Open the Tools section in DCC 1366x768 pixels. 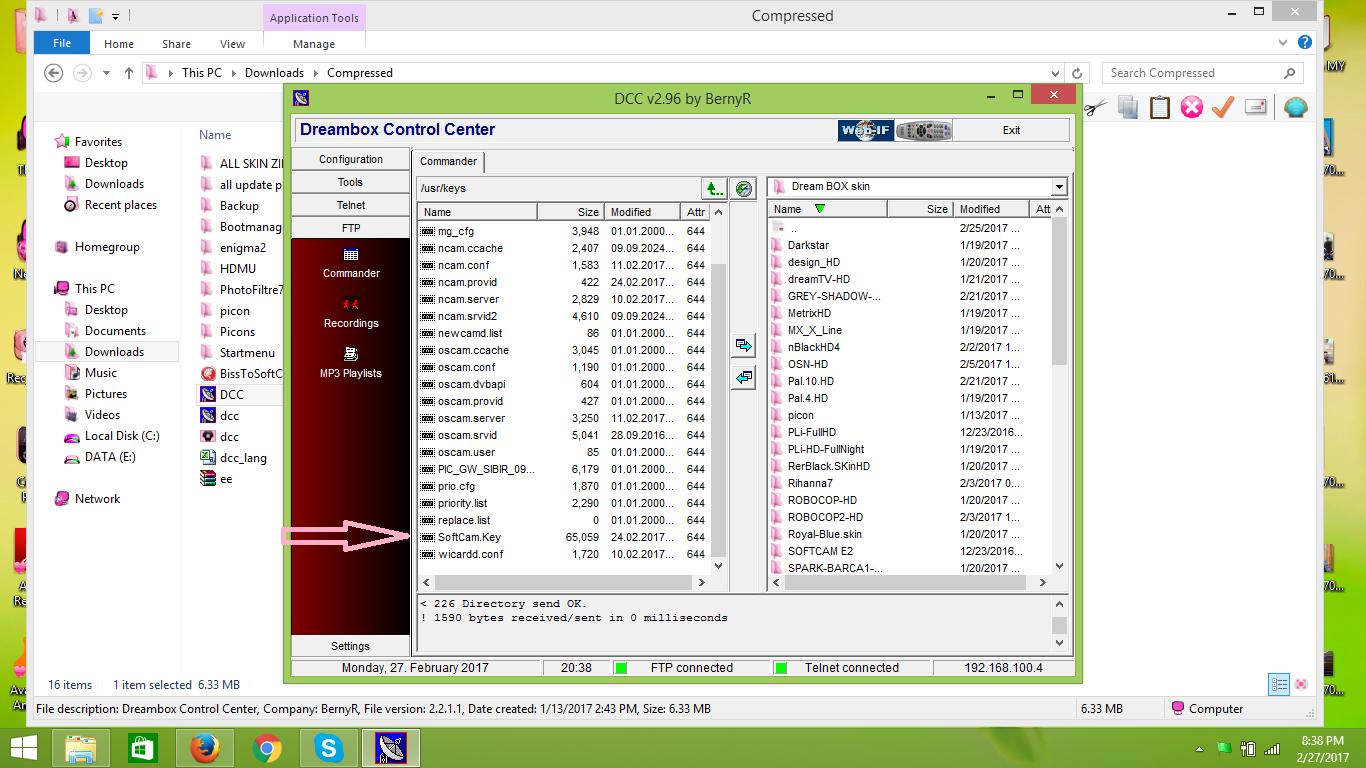[x=351, y=182]
